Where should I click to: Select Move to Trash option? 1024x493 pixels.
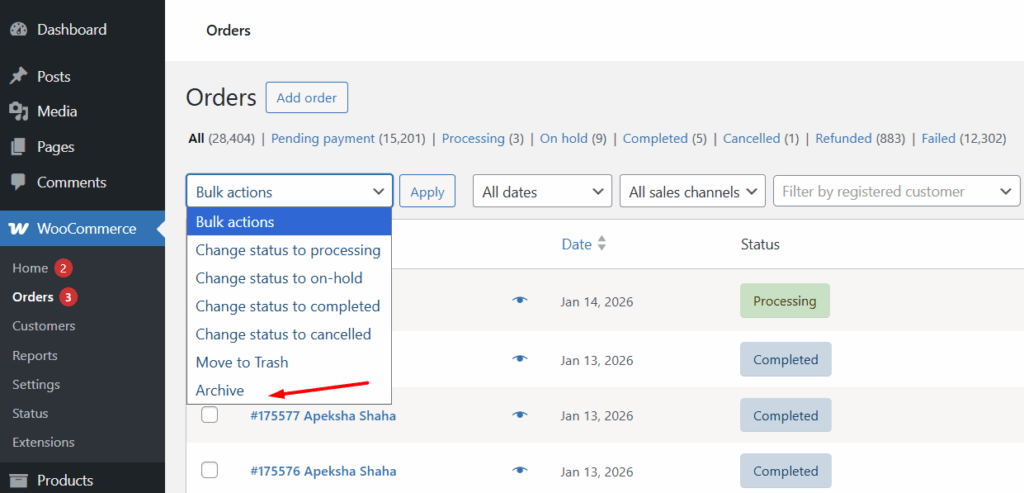click(x=242, y=363)
